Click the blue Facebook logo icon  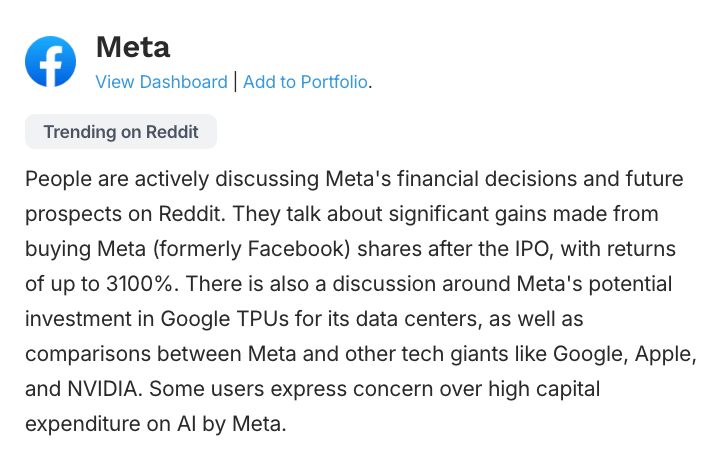click(51, 62)
